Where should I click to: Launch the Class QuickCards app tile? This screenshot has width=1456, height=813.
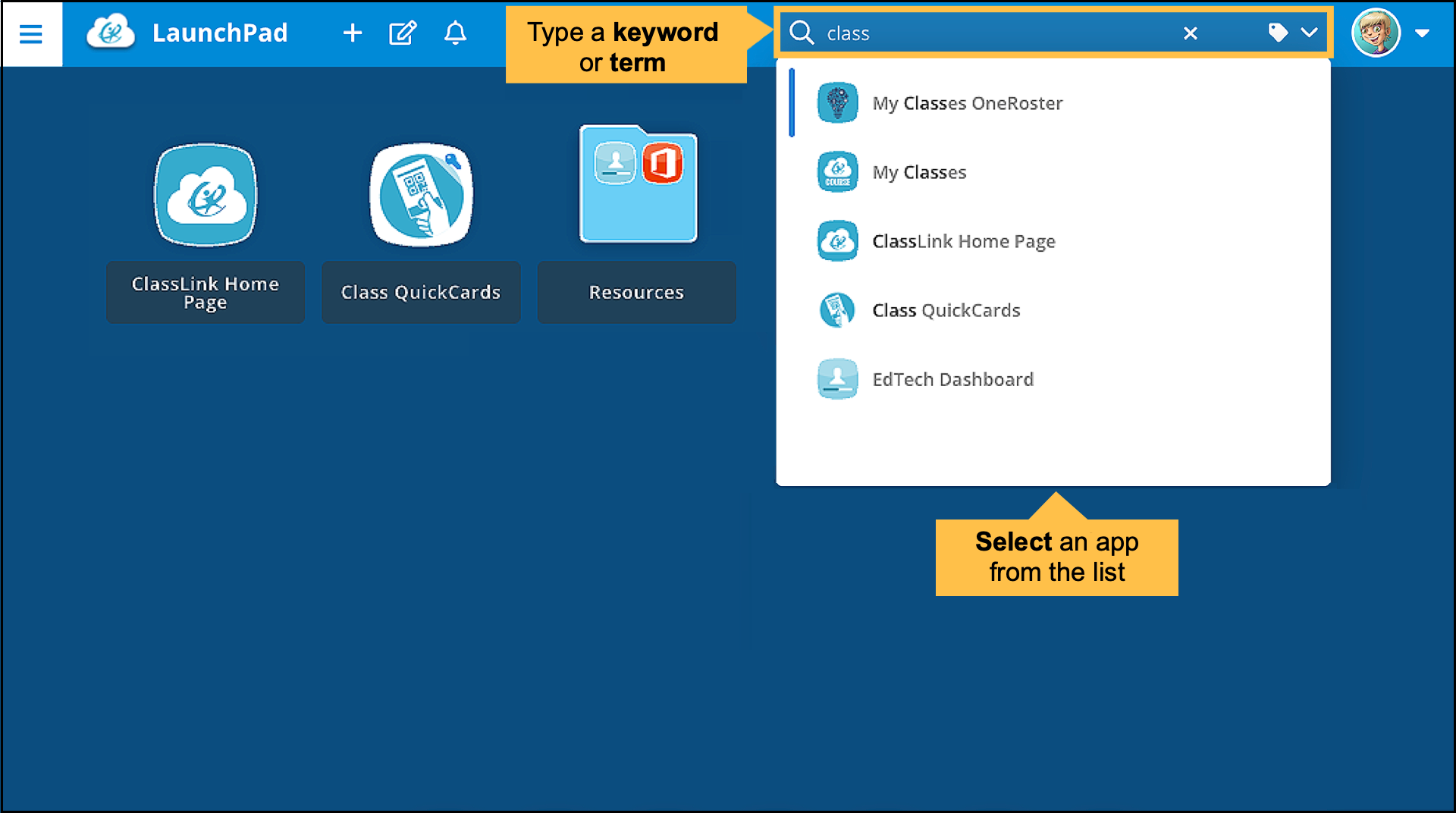pos(421,196)
